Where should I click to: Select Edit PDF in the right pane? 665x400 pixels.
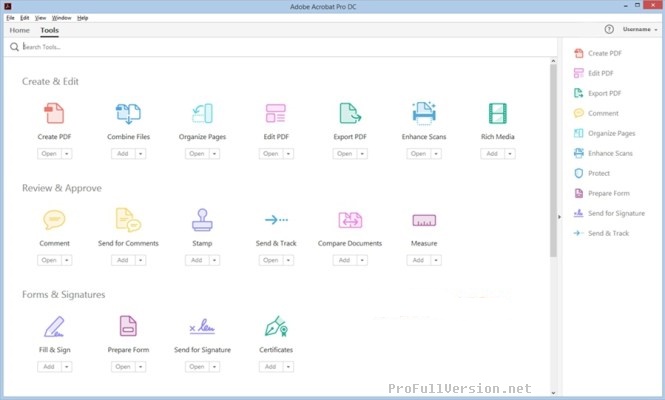594,73
